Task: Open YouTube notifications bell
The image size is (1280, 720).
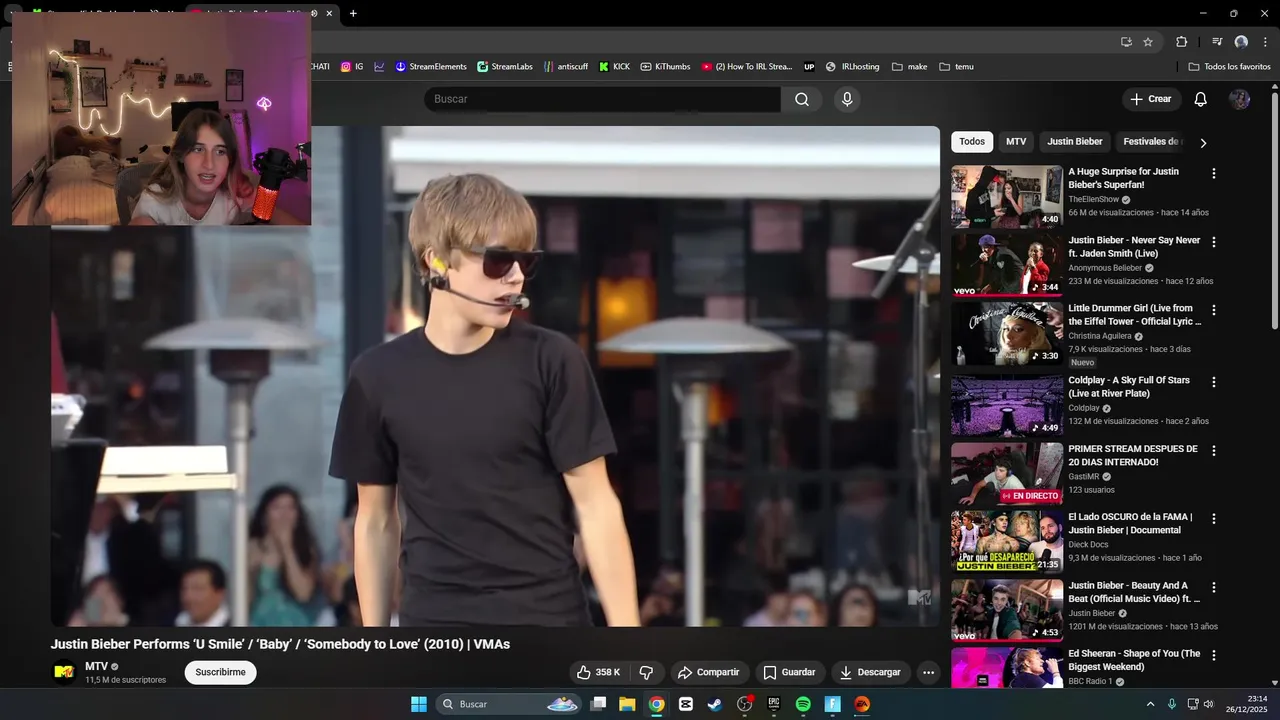Action: 1201,99
